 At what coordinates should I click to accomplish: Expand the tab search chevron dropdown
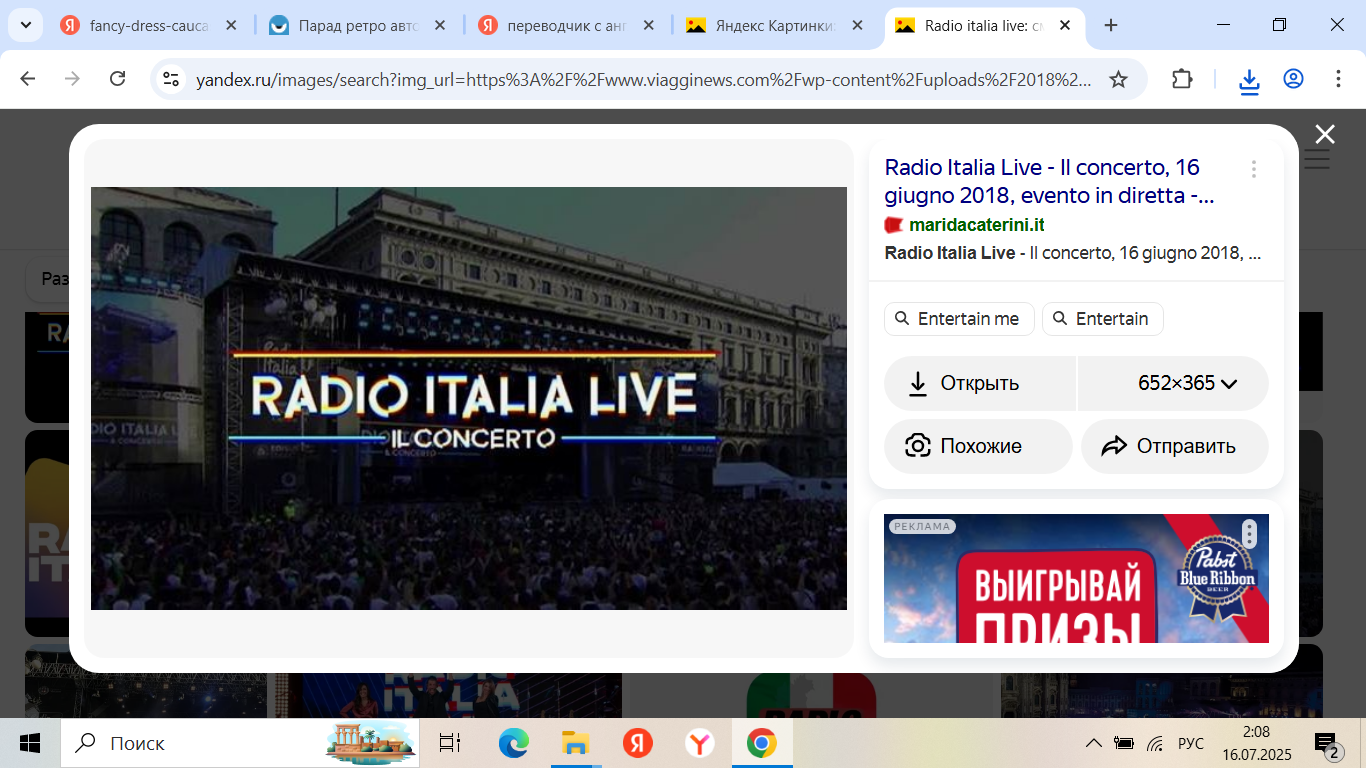24,25
